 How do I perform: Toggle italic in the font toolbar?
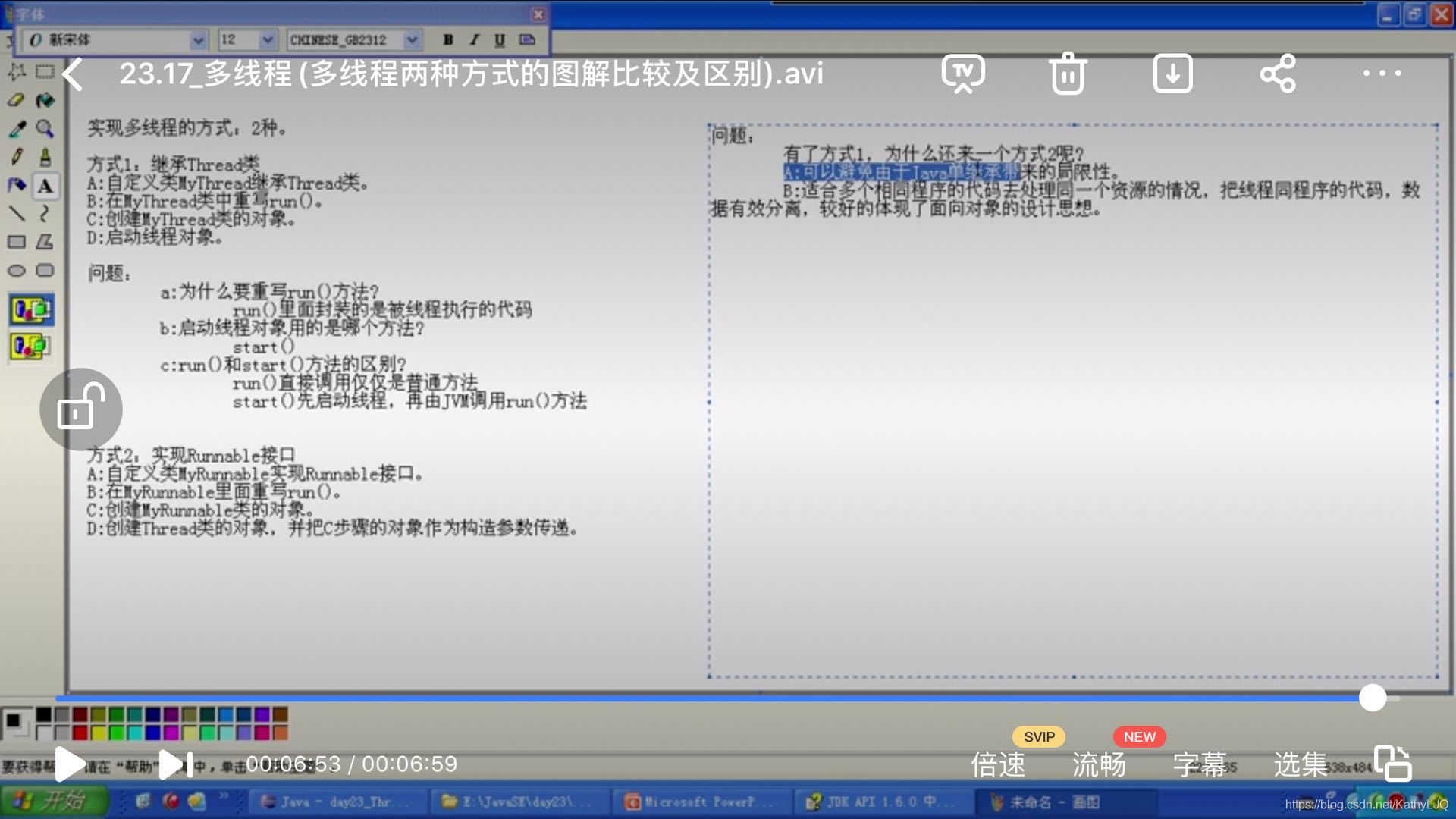[x=474, y=40]
